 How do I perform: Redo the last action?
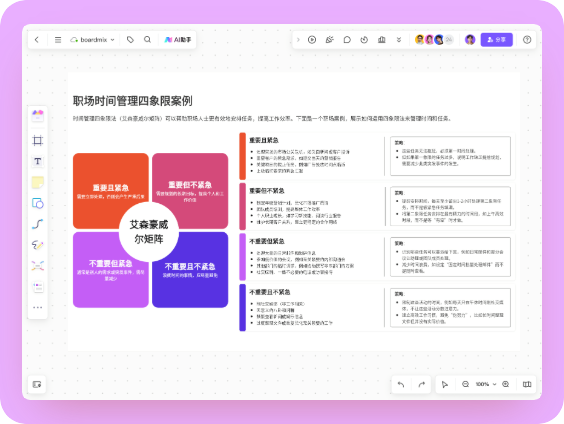pyautogui.click(x=422, y=384)
